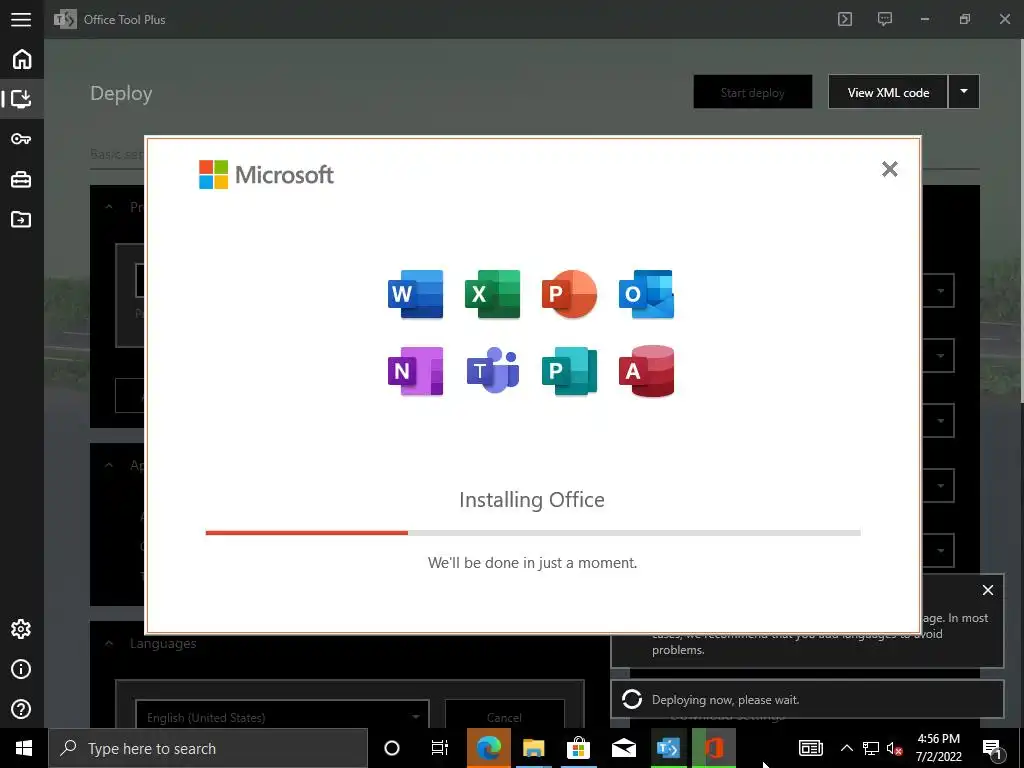Open Microsoft Edge from the taskbar

pos(488,748)
